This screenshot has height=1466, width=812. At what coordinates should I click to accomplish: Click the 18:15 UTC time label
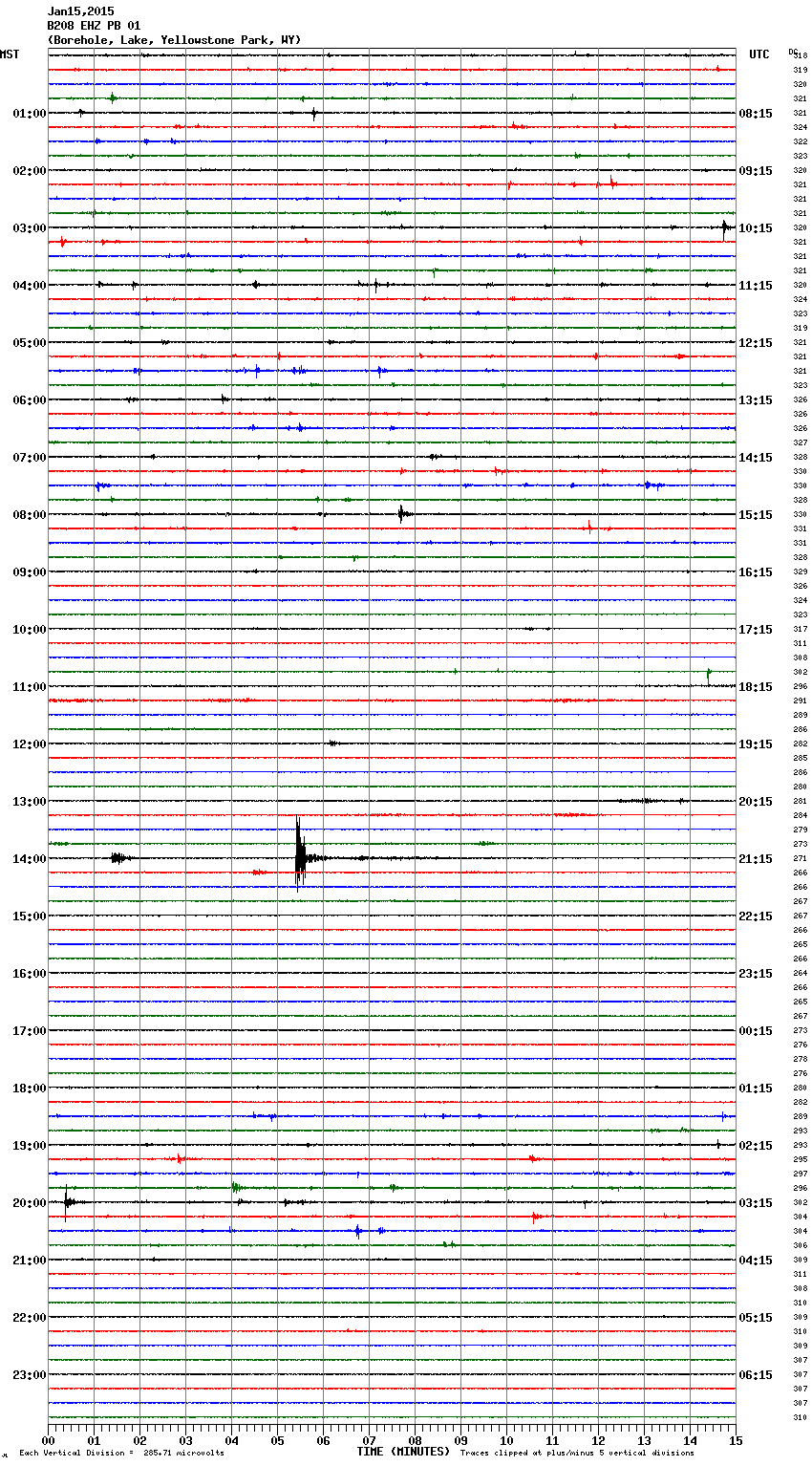pyautogui.click(x=756, y=687)
